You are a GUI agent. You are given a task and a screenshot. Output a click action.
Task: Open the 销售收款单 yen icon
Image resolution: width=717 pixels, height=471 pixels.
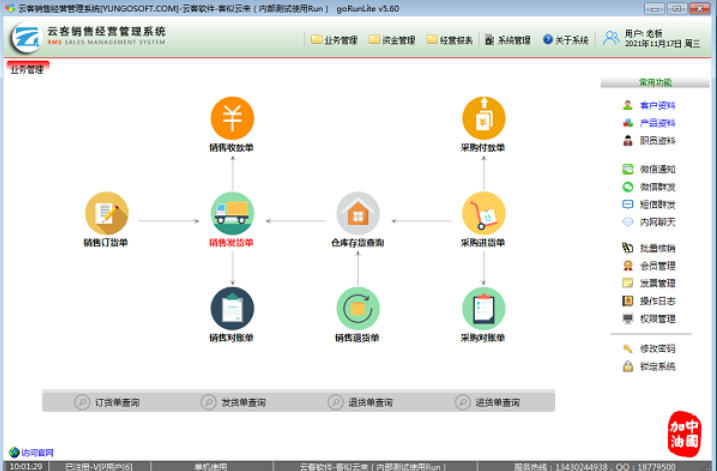click(x=232, y=118)
